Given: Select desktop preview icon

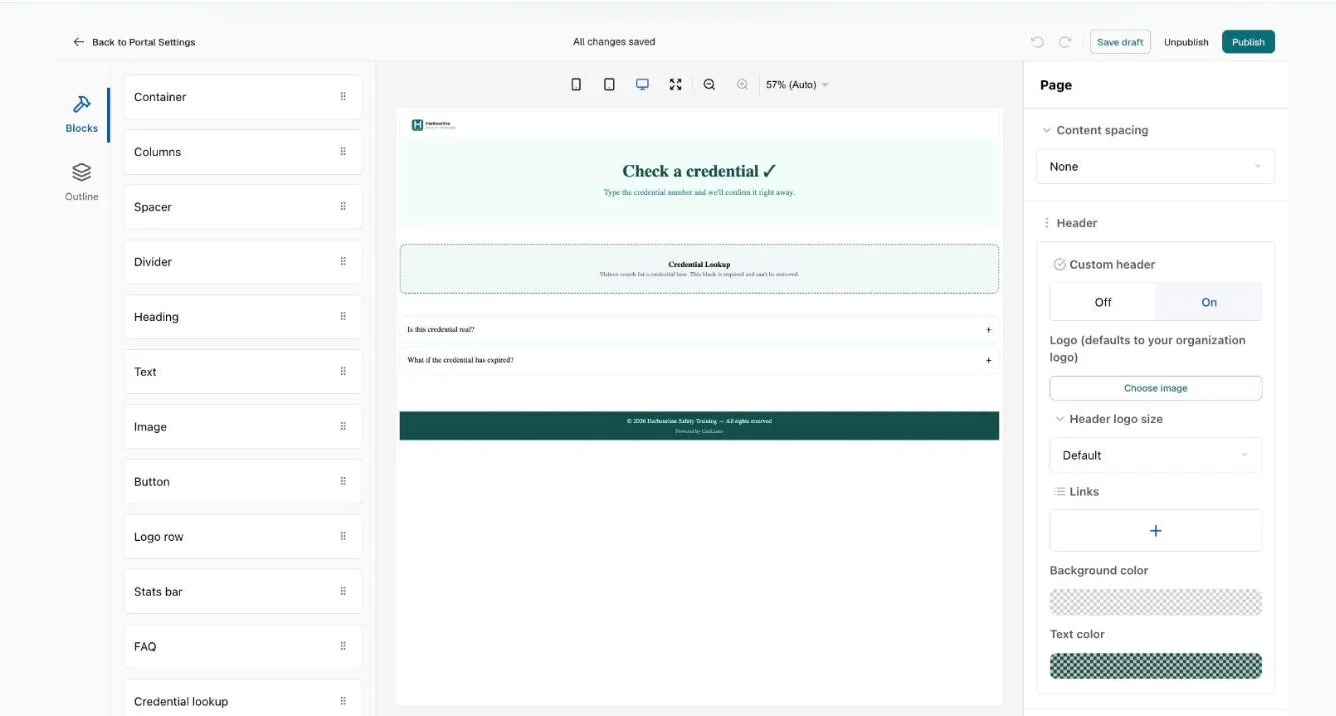Looking at the screenshot, I should [x=642, y=85].
